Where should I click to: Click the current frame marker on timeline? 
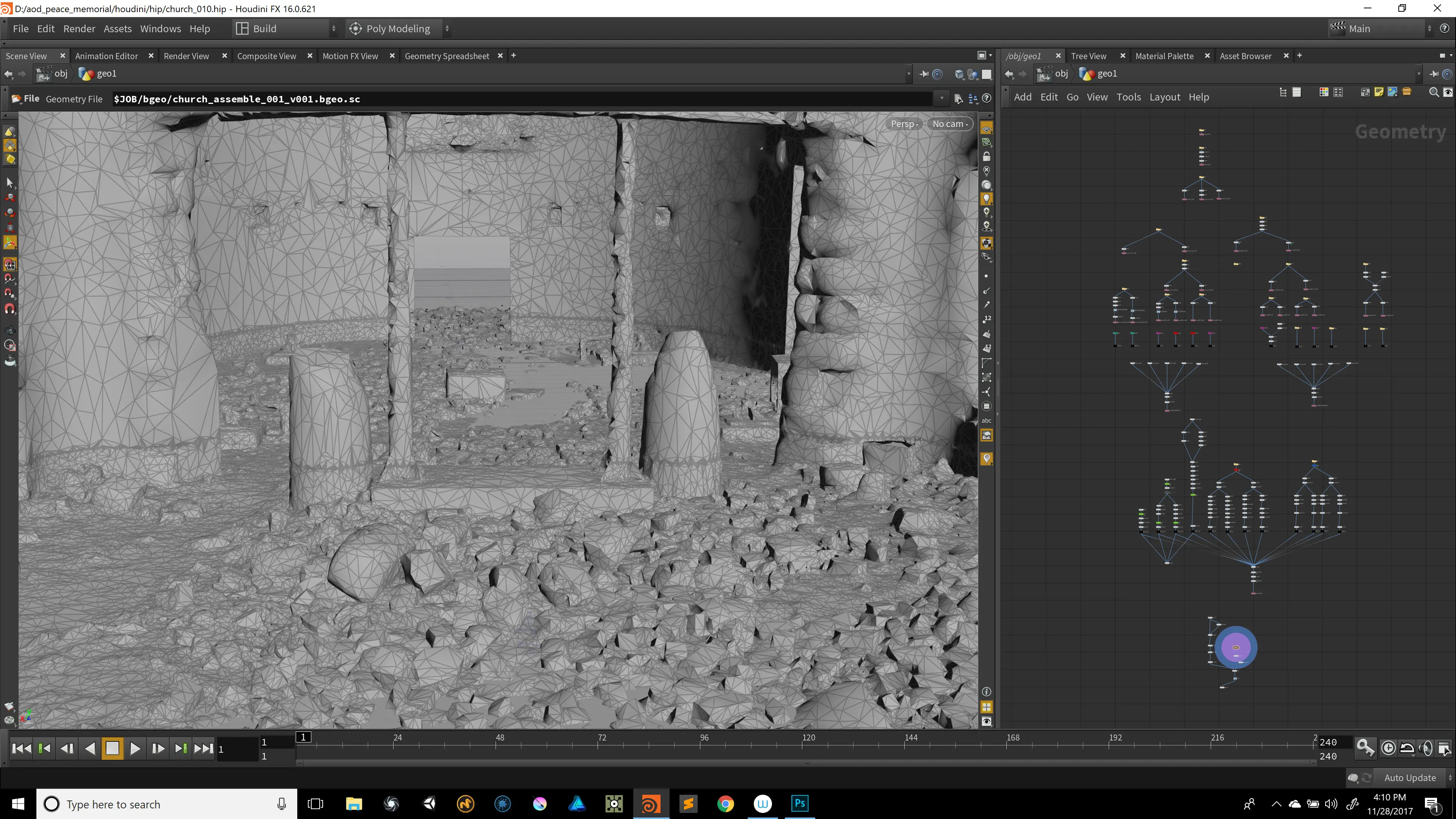303,737
